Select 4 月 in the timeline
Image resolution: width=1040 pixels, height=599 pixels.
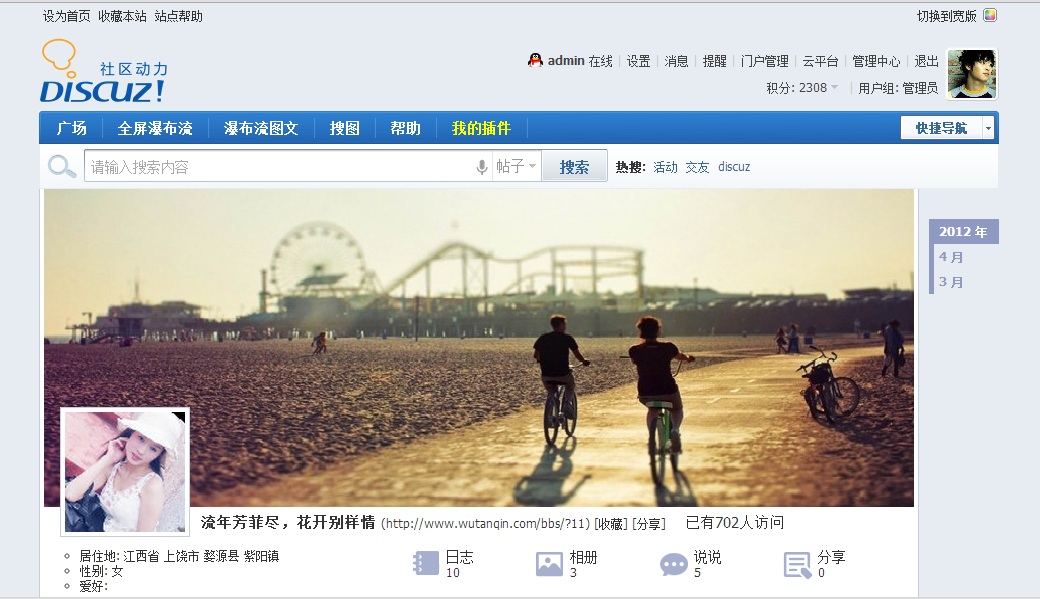pos(951,257)
